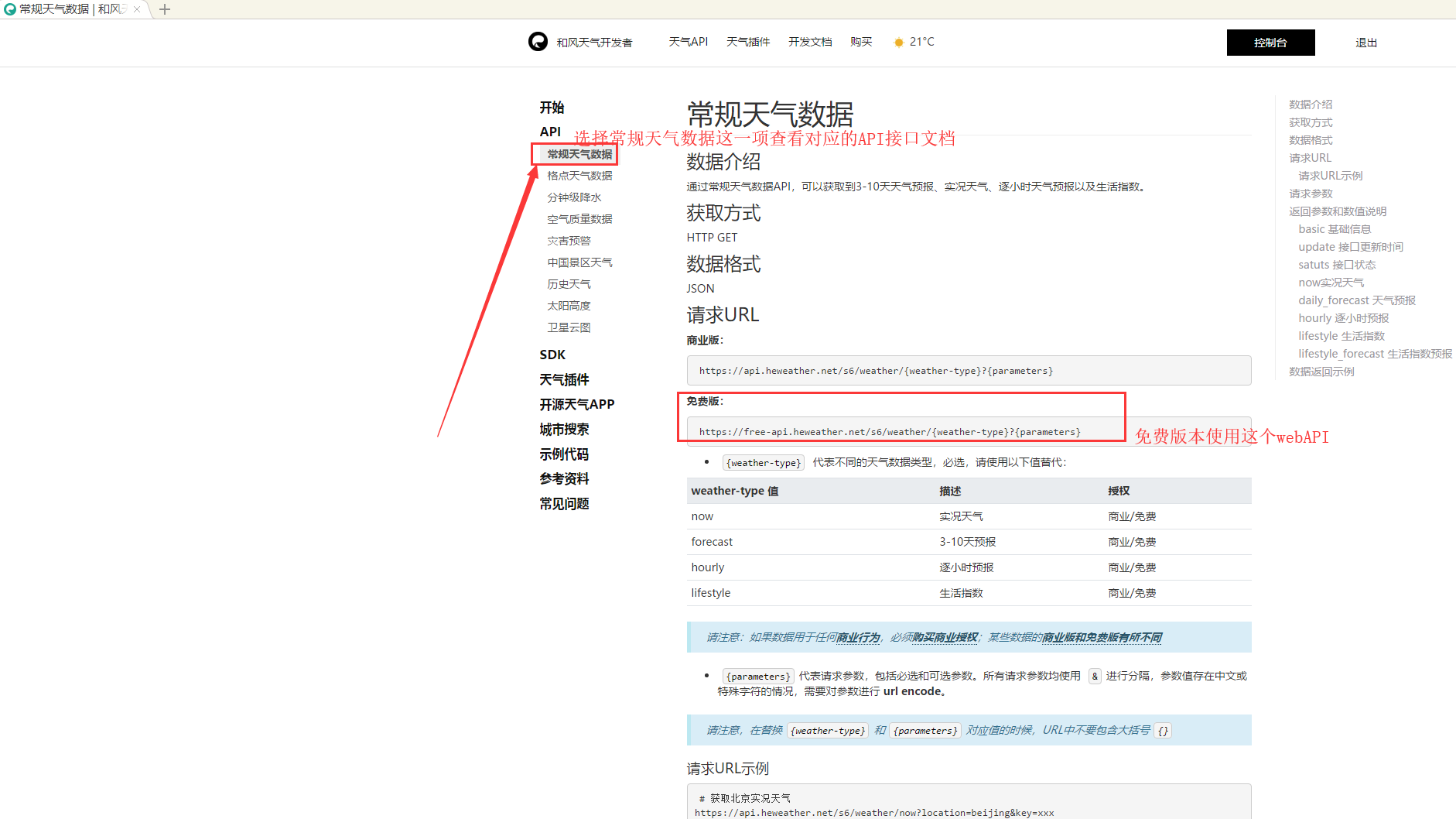Click the browser tab favicon for 常规天气数据
Viewport: 1456px width, 819px height.
tap(10, 9)
